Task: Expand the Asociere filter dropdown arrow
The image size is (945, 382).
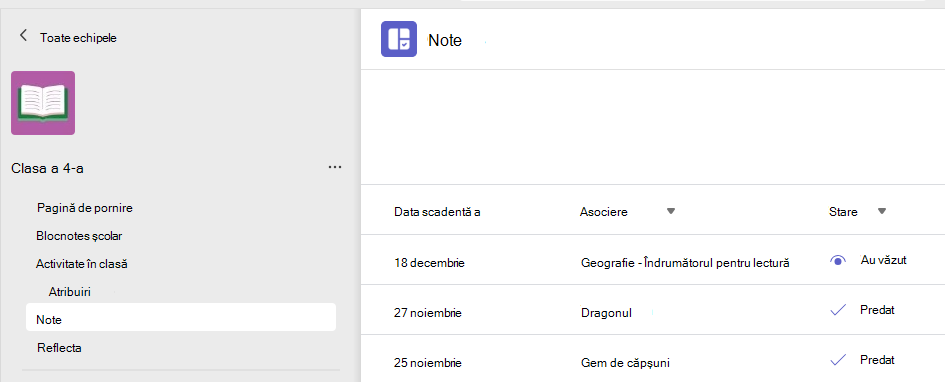Action: (671, 211)
